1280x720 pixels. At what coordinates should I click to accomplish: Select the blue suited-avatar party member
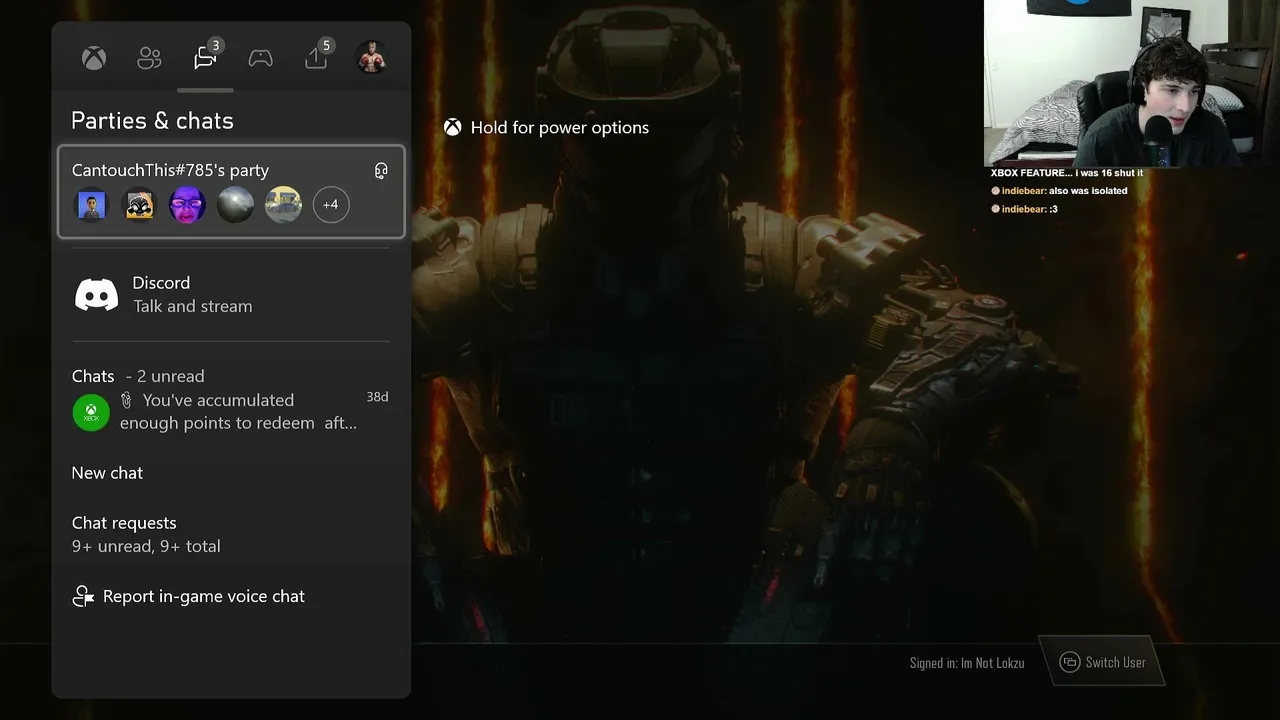click(x=92, y=205)
